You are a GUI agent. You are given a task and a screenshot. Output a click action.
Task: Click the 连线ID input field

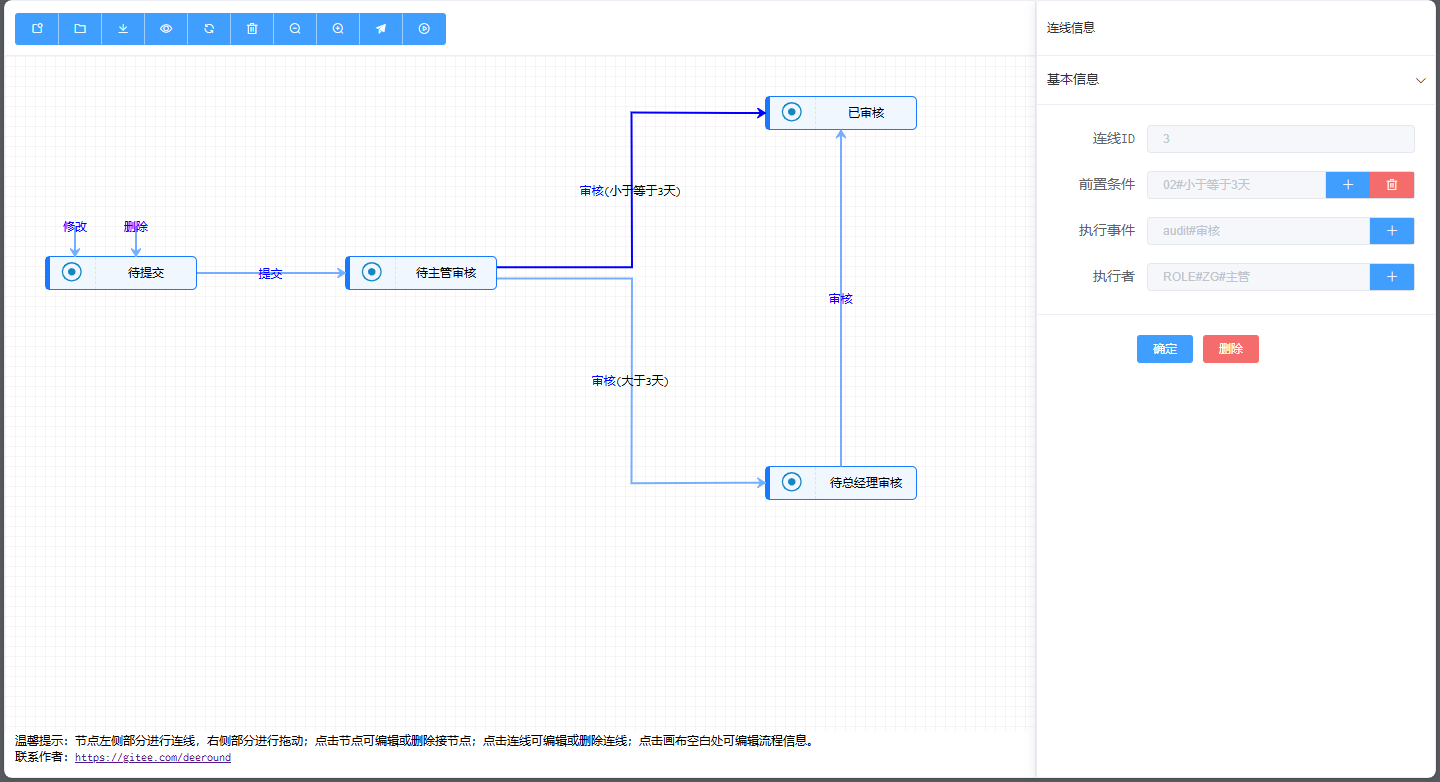click(x=1281, y=139)
